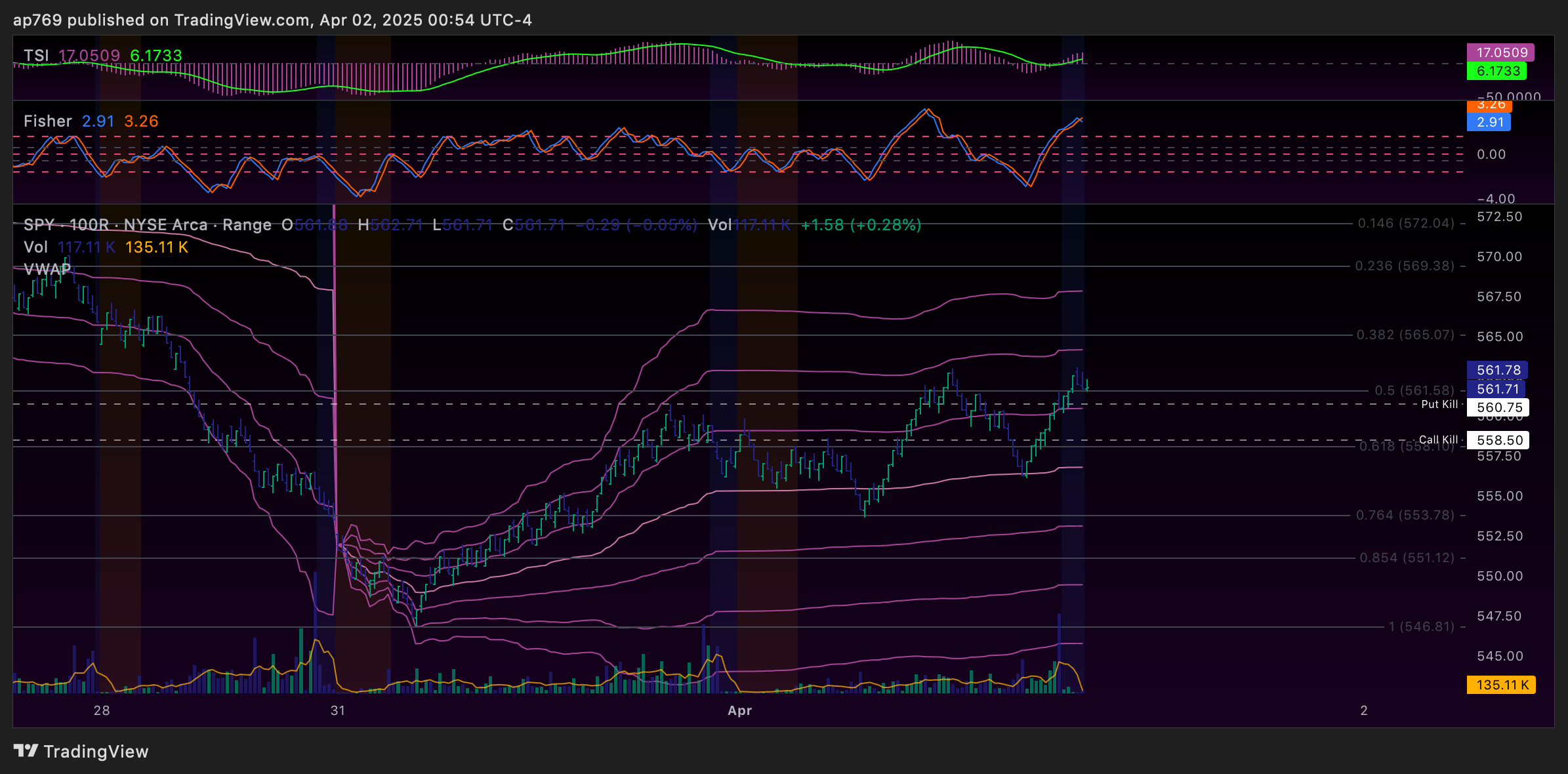Viewport: 1568px width, 774px height.
Task: Click the 0.5 (561.58) Fibonacci level label
Action: (1414, 391)
